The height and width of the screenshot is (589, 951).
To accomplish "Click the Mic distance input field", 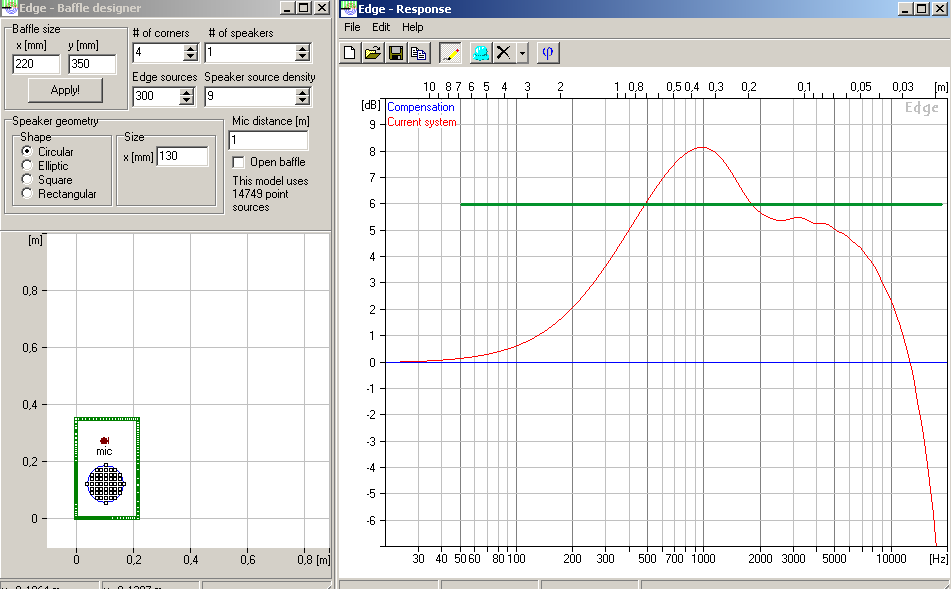I will [268, 140].
